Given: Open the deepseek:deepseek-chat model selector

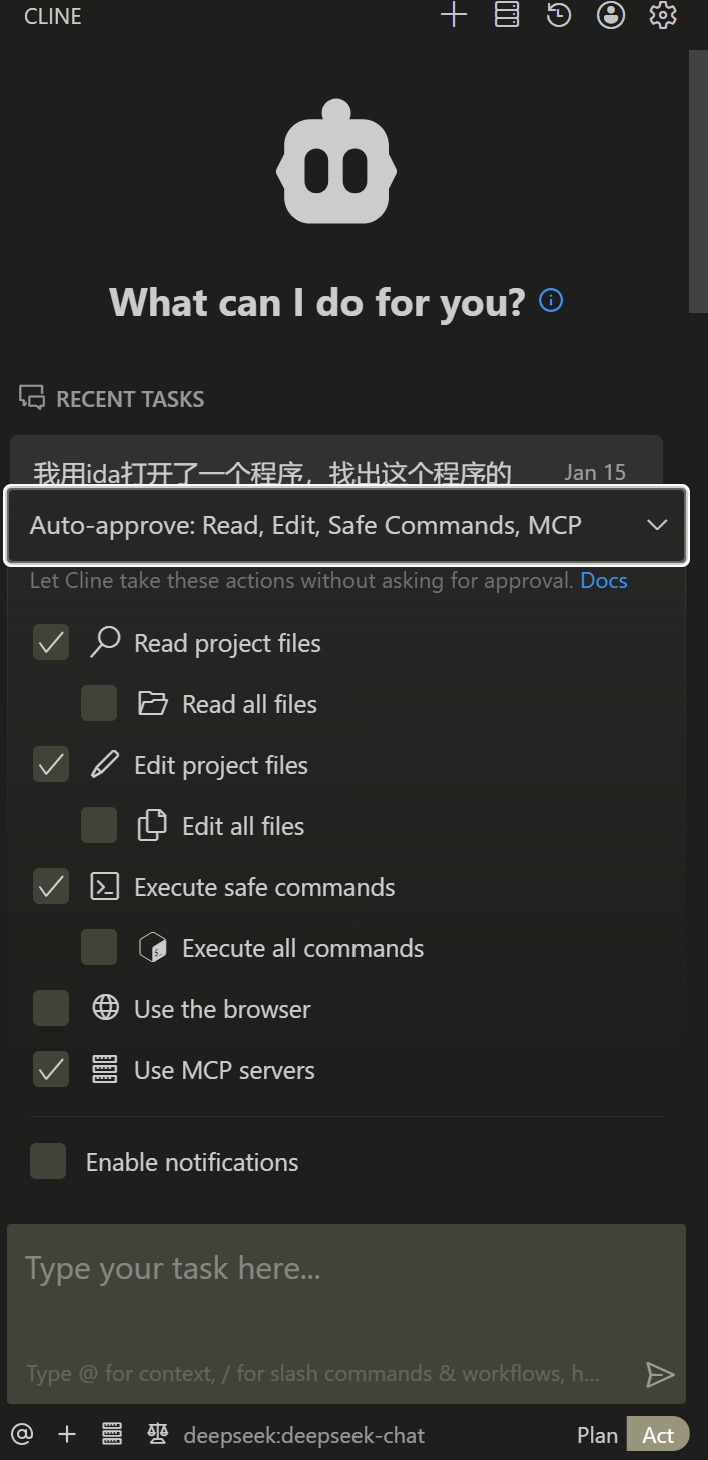Looking at the screenshot, I should (x=304, y=1436).
